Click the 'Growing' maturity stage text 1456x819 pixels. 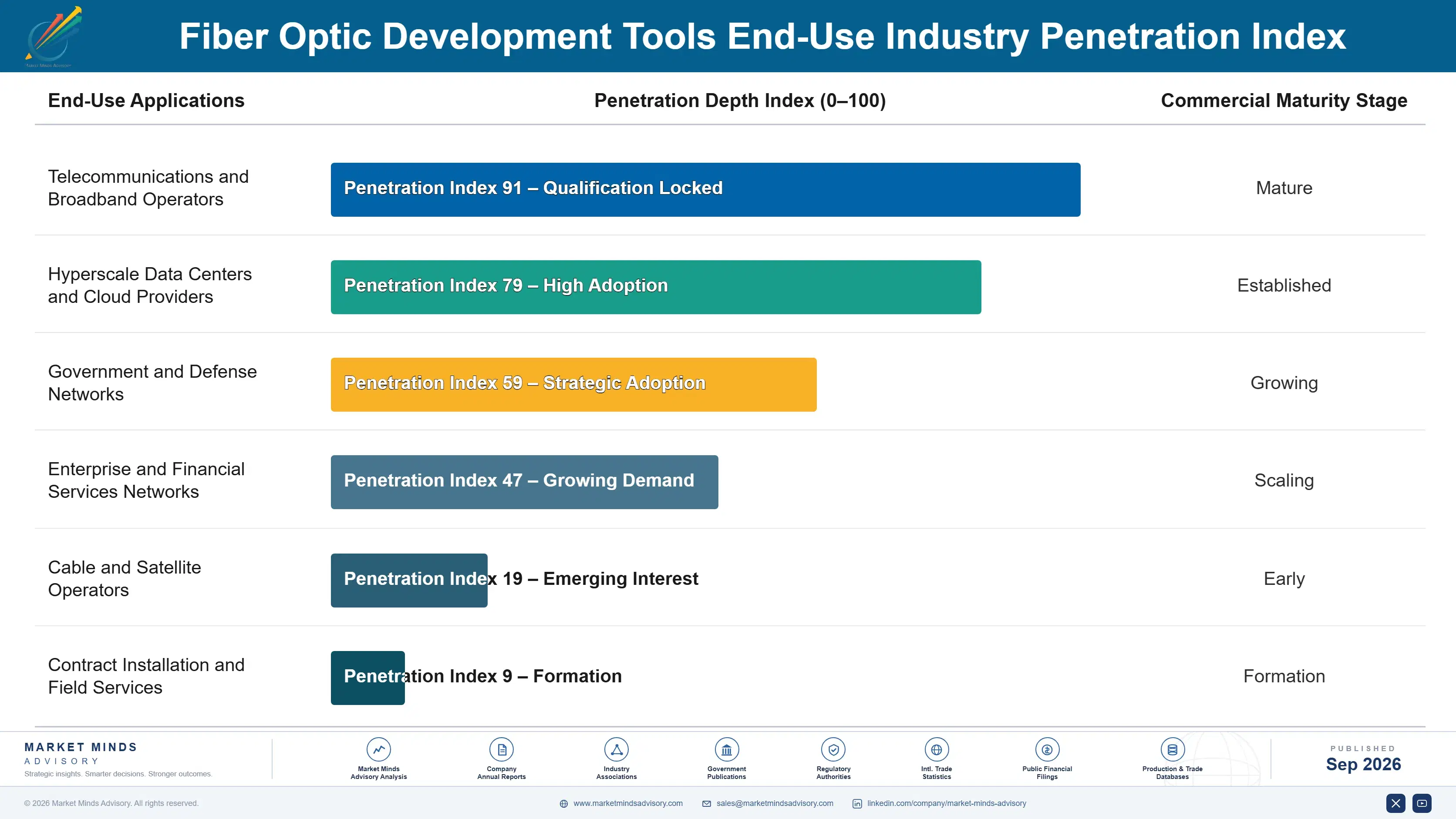click(1284, 383)
